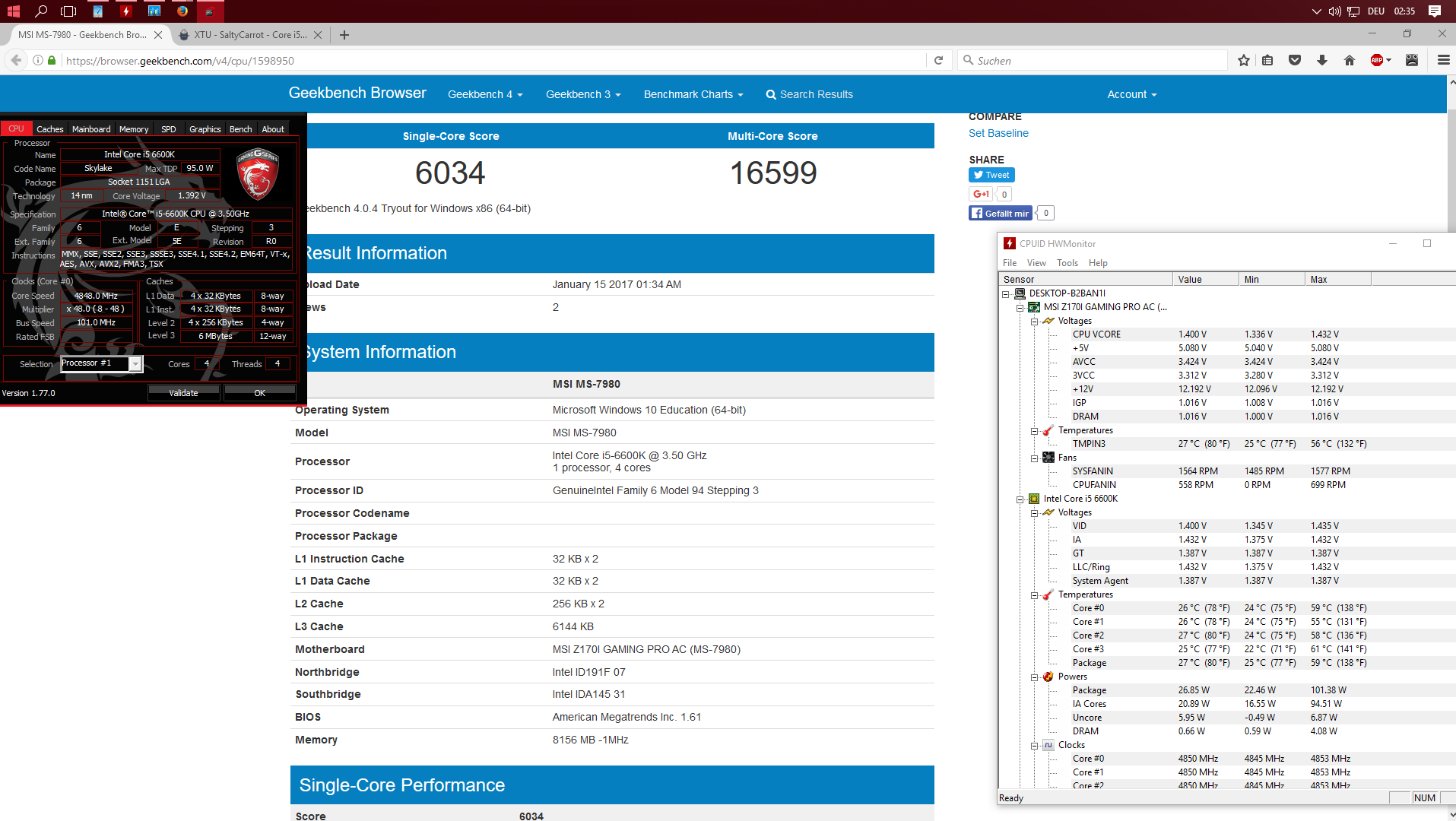Click Set Baseline link
The width and height of the screenshot is (1456, 821).
pyautogui.click(x=998, y=133)
